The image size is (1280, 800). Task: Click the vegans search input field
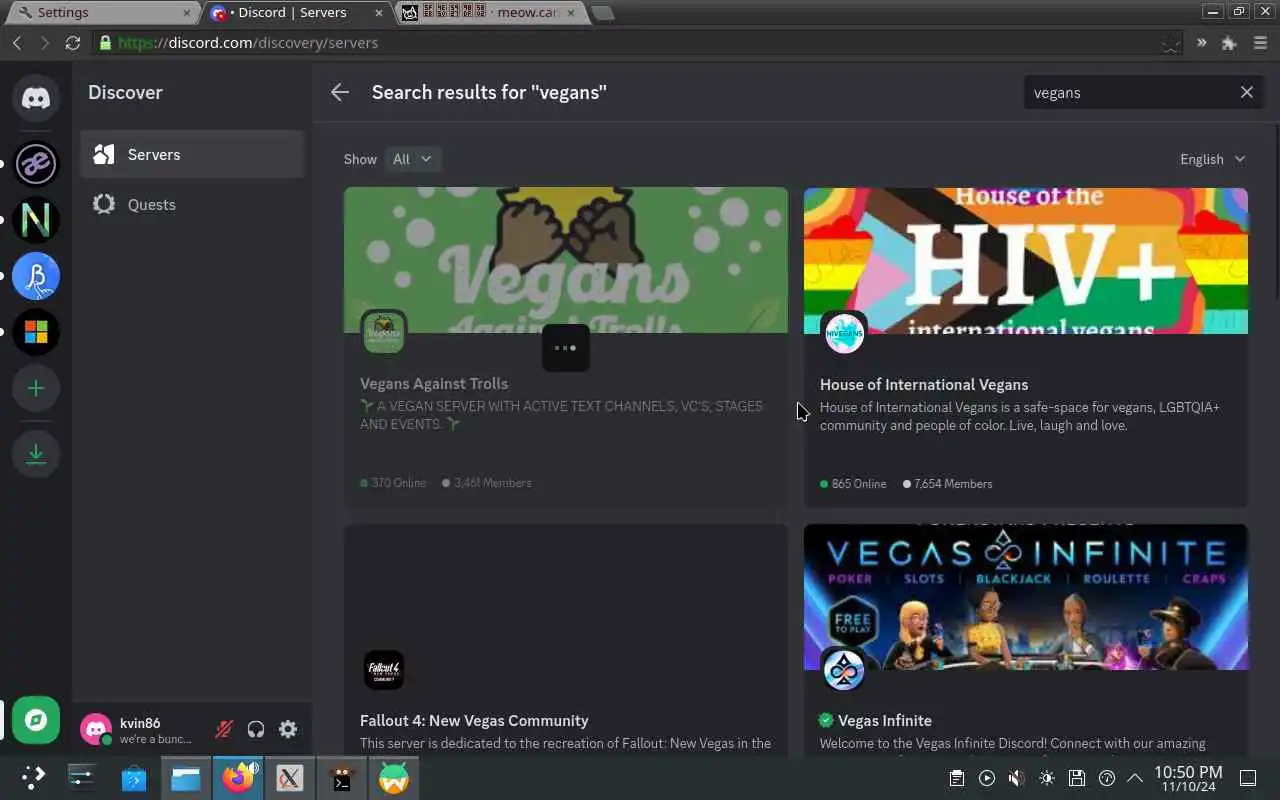[1130, 92]
